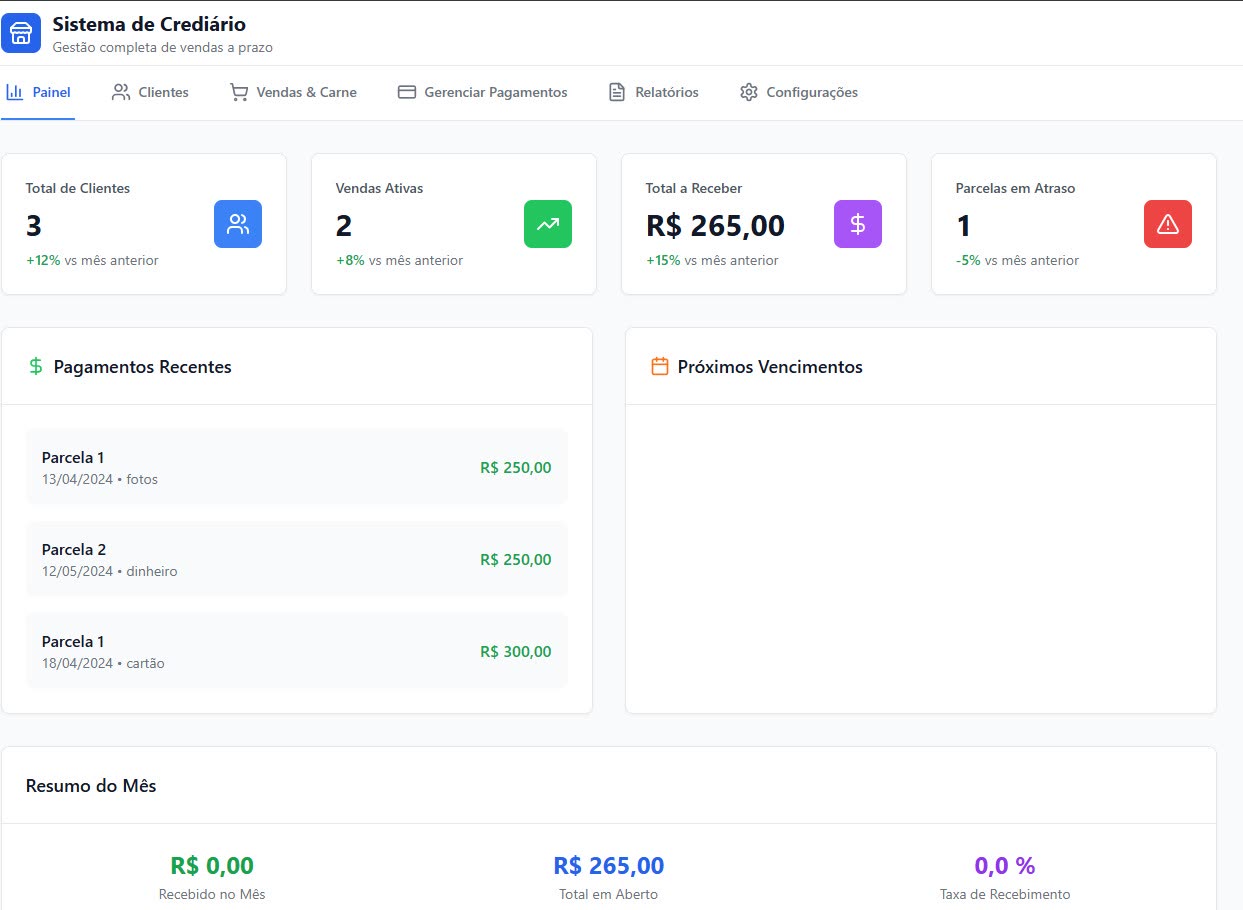The height and width of the screenshot is (910, 1243).
Task: Click the red warning triangle icon
Action: (1168, 224)
